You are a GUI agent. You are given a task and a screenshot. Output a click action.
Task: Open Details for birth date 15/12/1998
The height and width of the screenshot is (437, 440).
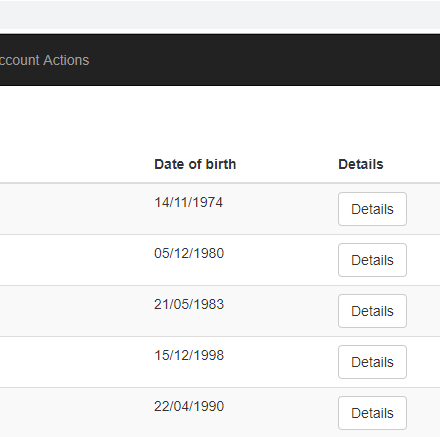[x=372, y=362]
